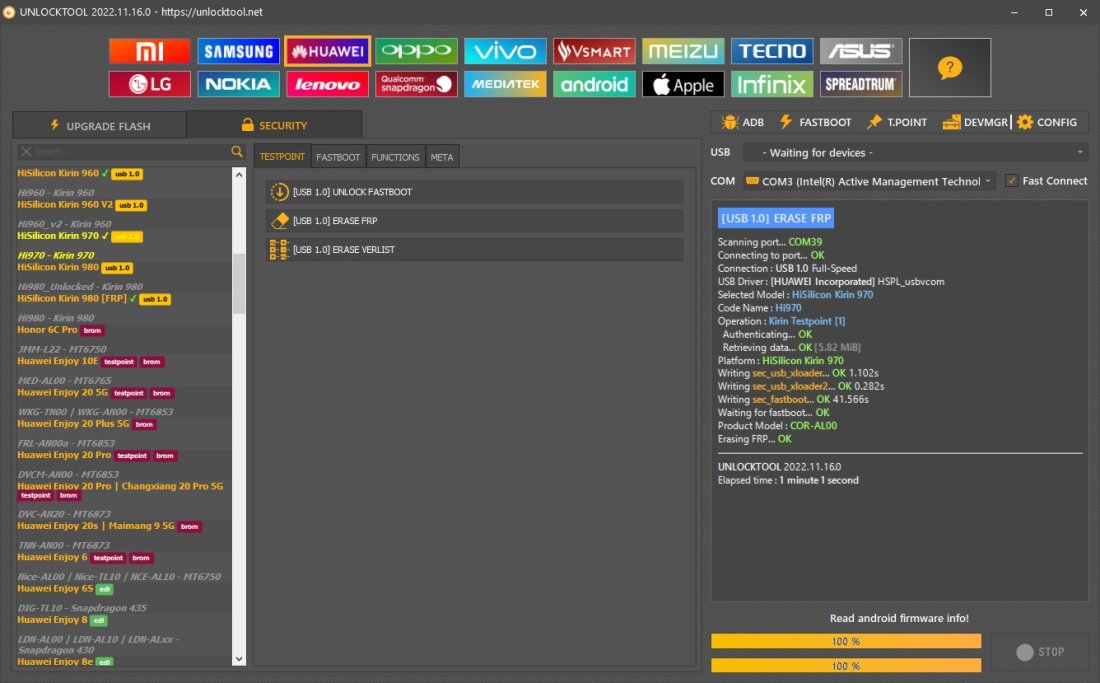Select Huawei Enjoy 10E model

58,361
